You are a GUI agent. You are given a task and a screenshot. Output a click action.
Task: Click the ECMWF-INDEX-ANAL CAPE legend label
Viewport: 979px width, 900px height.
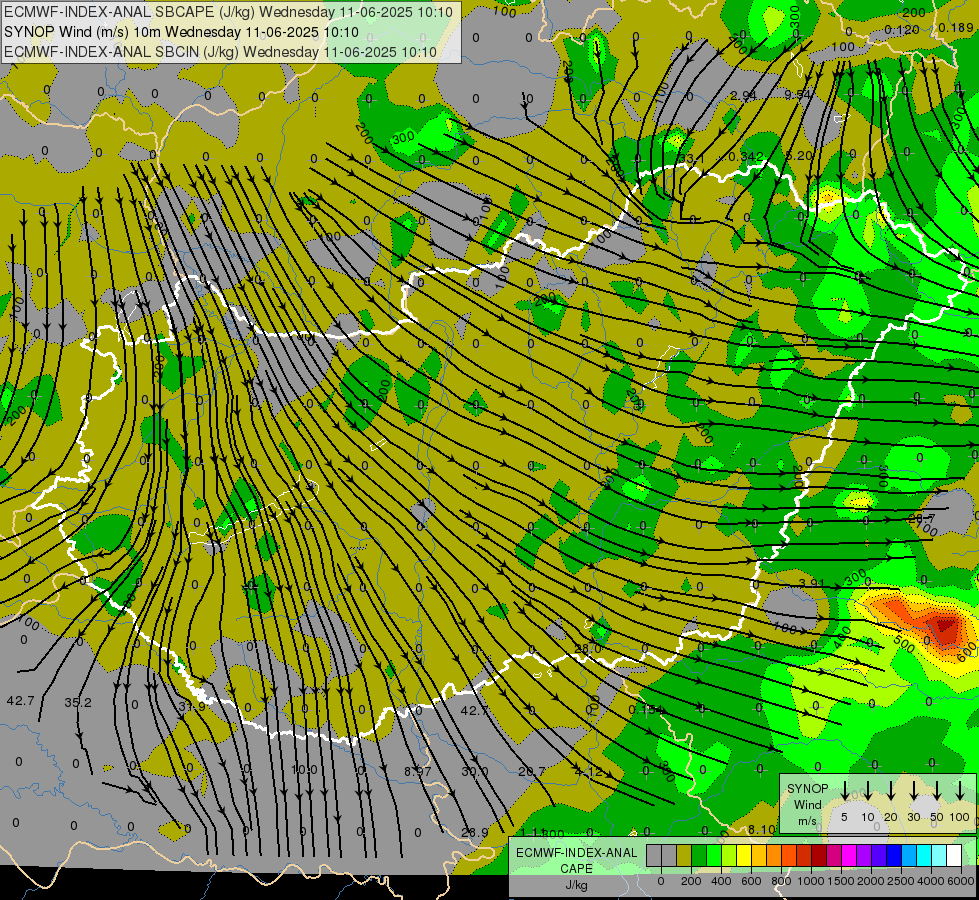577,861
